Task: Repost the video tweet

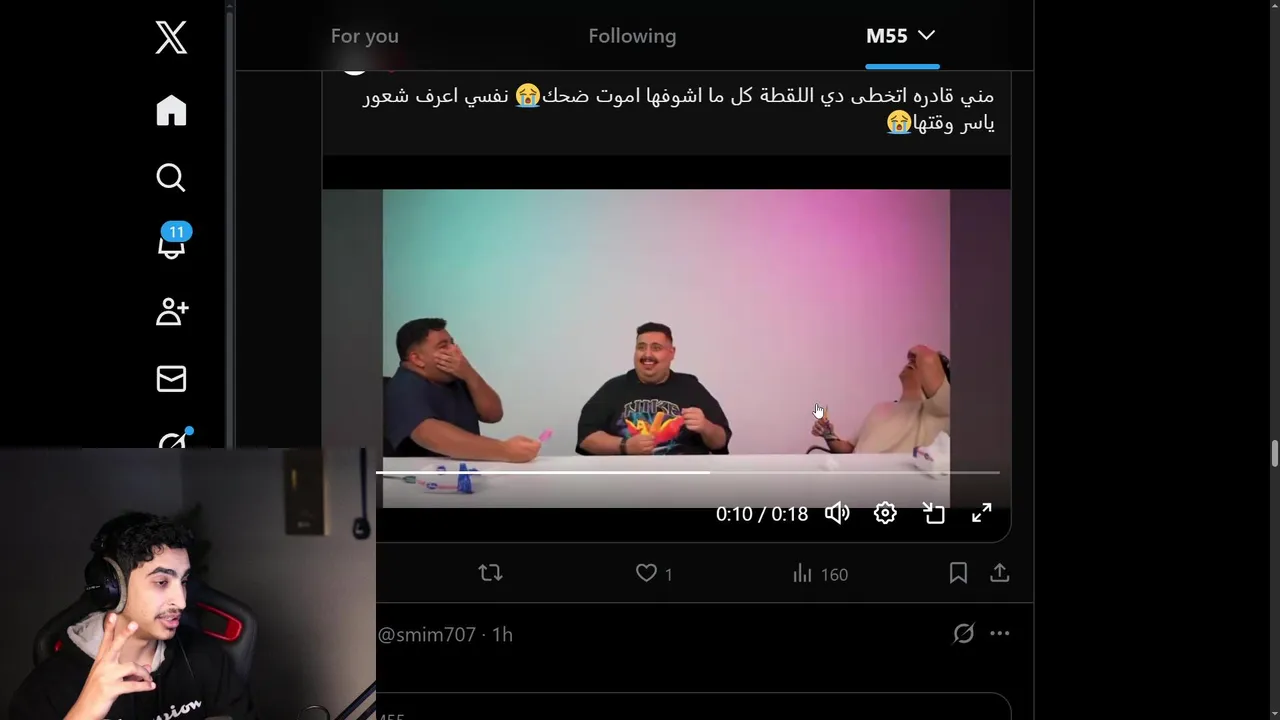Action: tap(490, 573)
